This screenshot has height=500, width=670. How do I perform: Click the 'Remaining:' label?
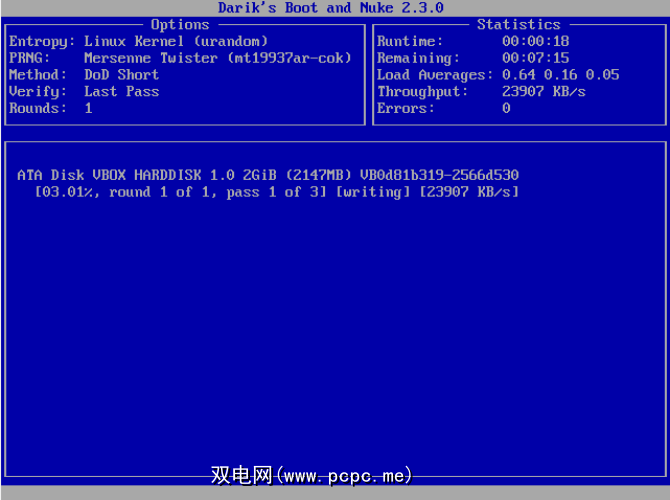click(418, 59)
